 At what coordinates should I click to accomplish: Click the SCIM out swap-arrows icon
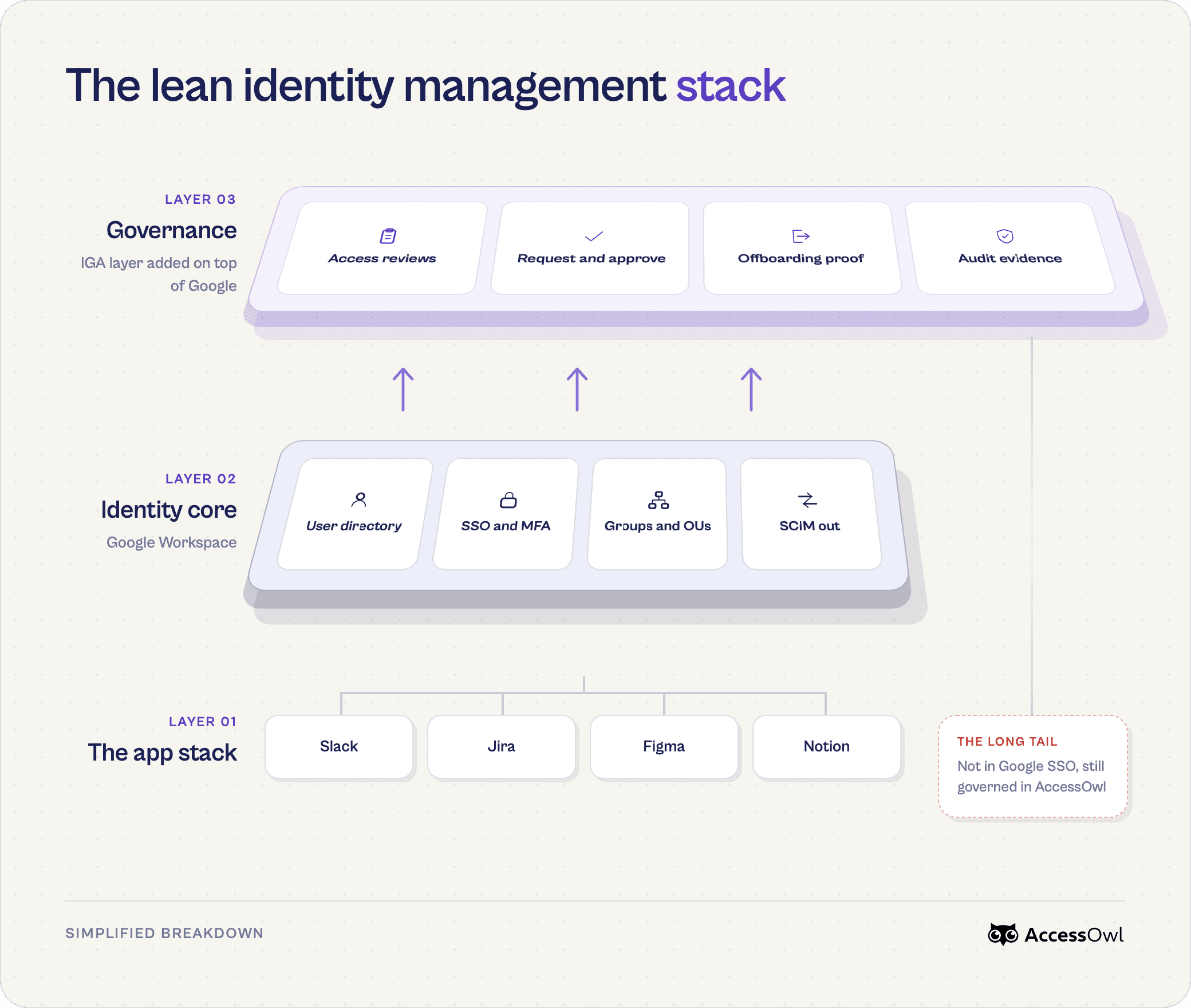[807, 500]
